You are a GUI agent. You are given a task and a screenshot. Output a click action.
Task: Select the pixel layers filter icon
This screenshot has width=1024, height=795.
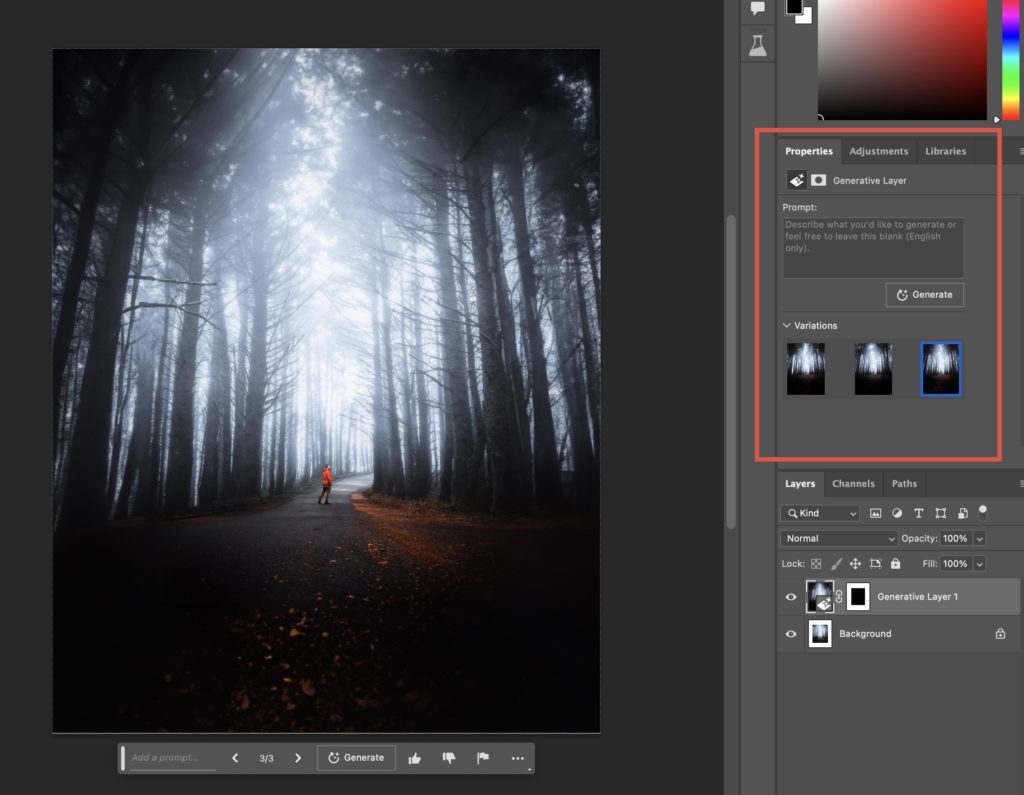(x=876, y=513)
